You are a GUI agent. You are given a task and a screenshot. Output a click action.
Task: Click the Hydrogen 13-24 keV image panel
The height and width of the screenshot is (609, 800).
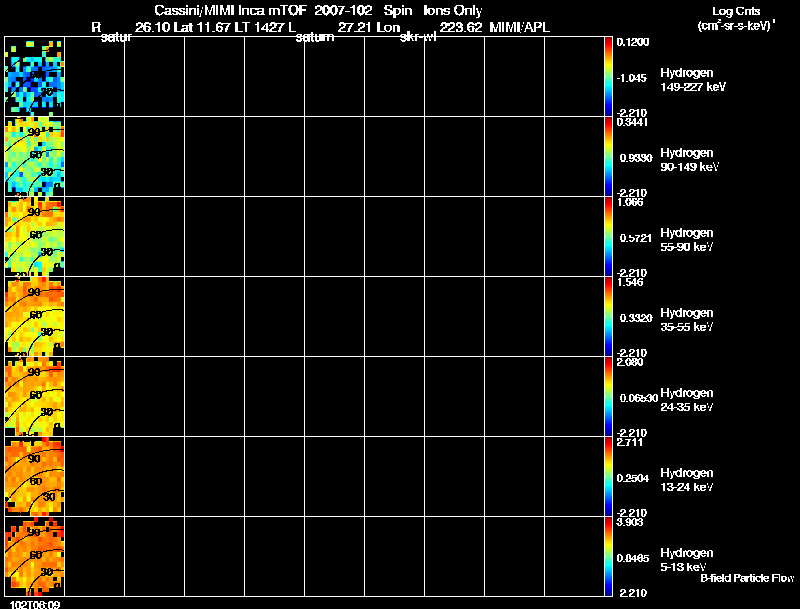[35, 477]
